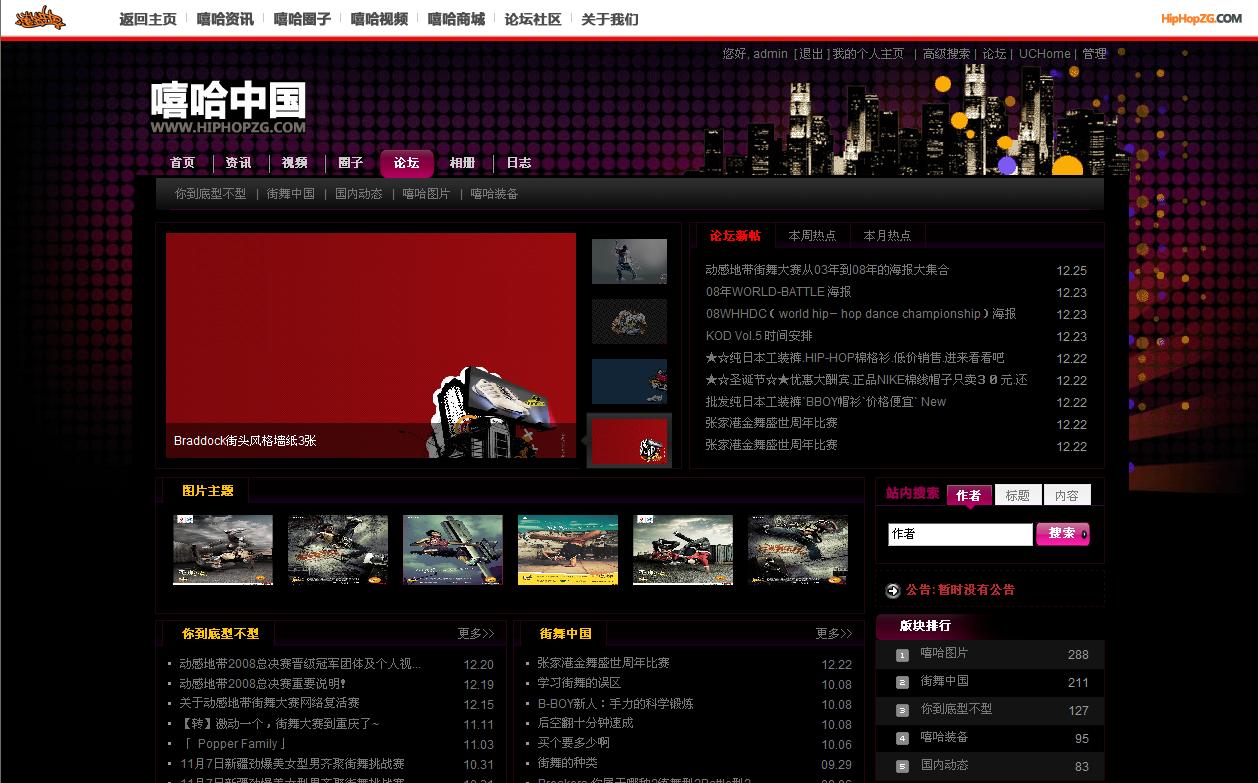Open post 后空翻十分钟速成
The image size is (1258, 783).
585,723
